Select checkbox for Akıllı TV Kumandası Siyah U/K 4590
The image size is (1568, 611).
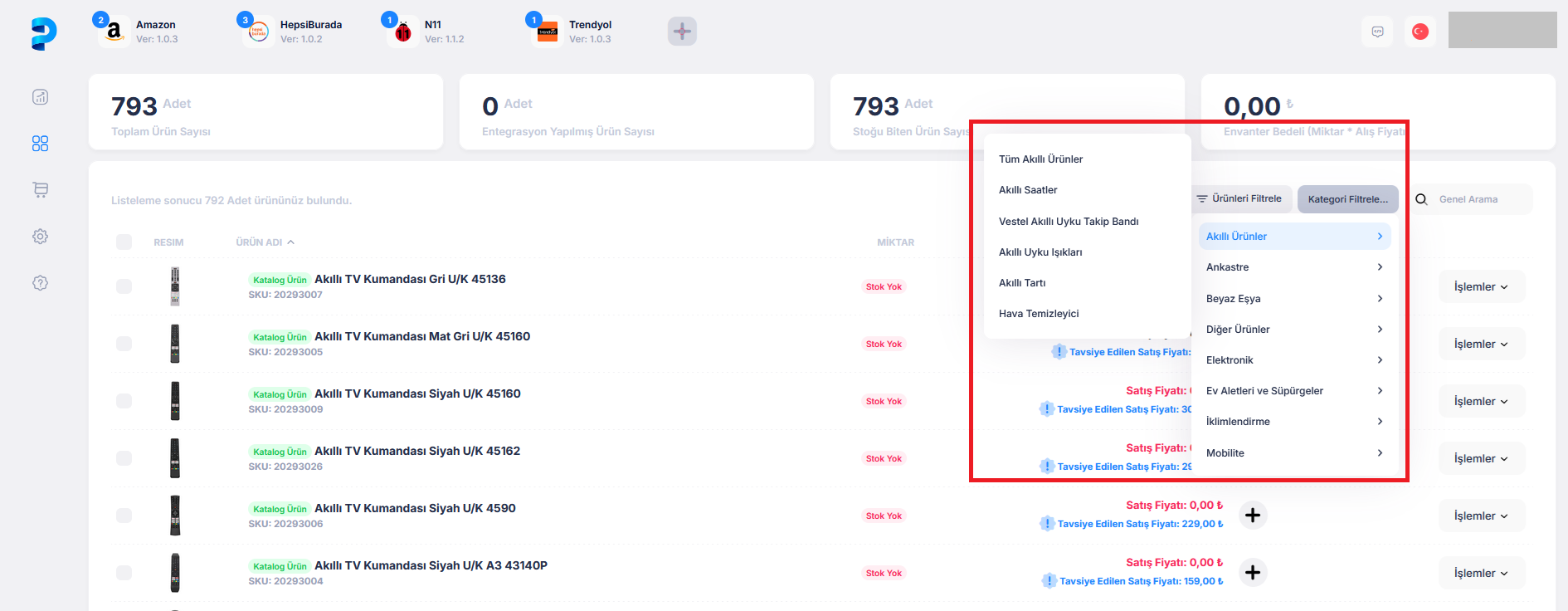124,516
